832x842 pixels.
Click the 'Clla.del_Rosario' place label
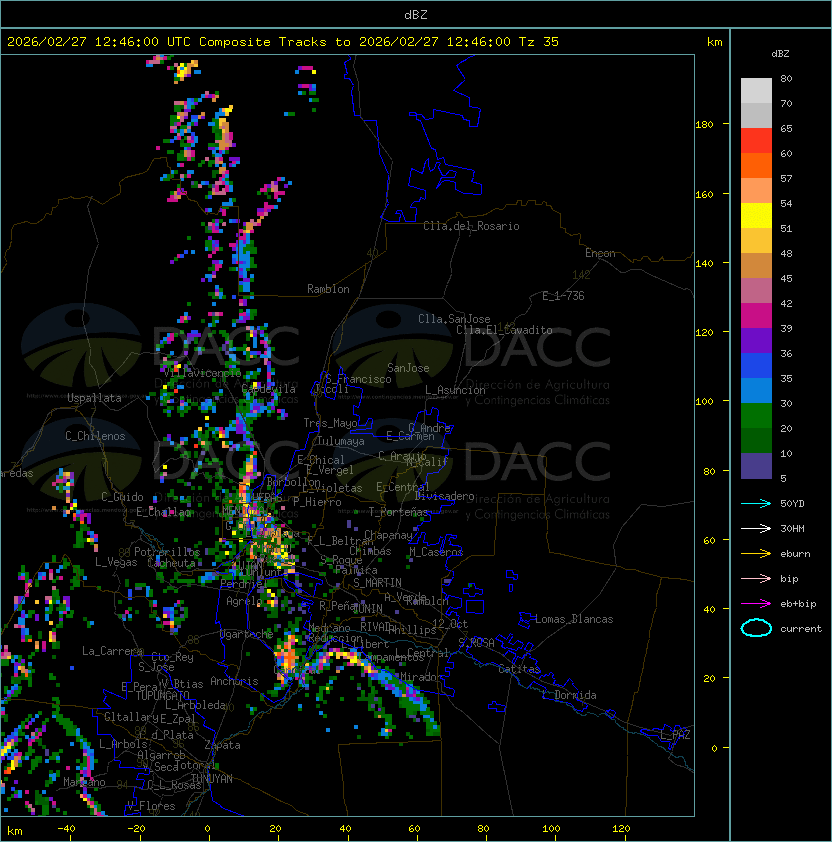pos(471,226)
